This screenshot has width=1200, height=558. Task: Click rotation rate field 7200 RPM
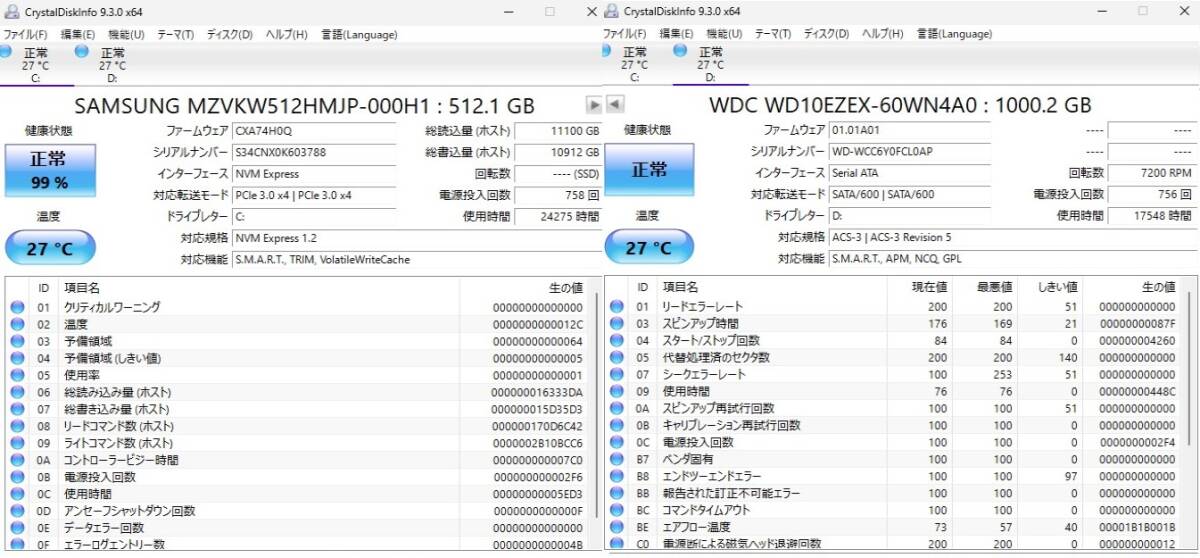tap(1151, 173)
